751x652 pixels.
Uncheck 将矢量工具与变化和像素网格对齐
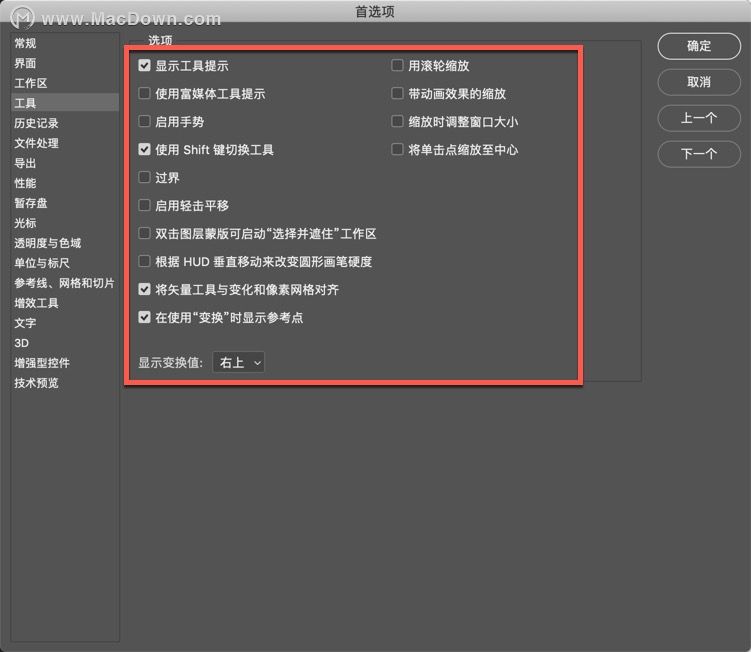point(144,289)
